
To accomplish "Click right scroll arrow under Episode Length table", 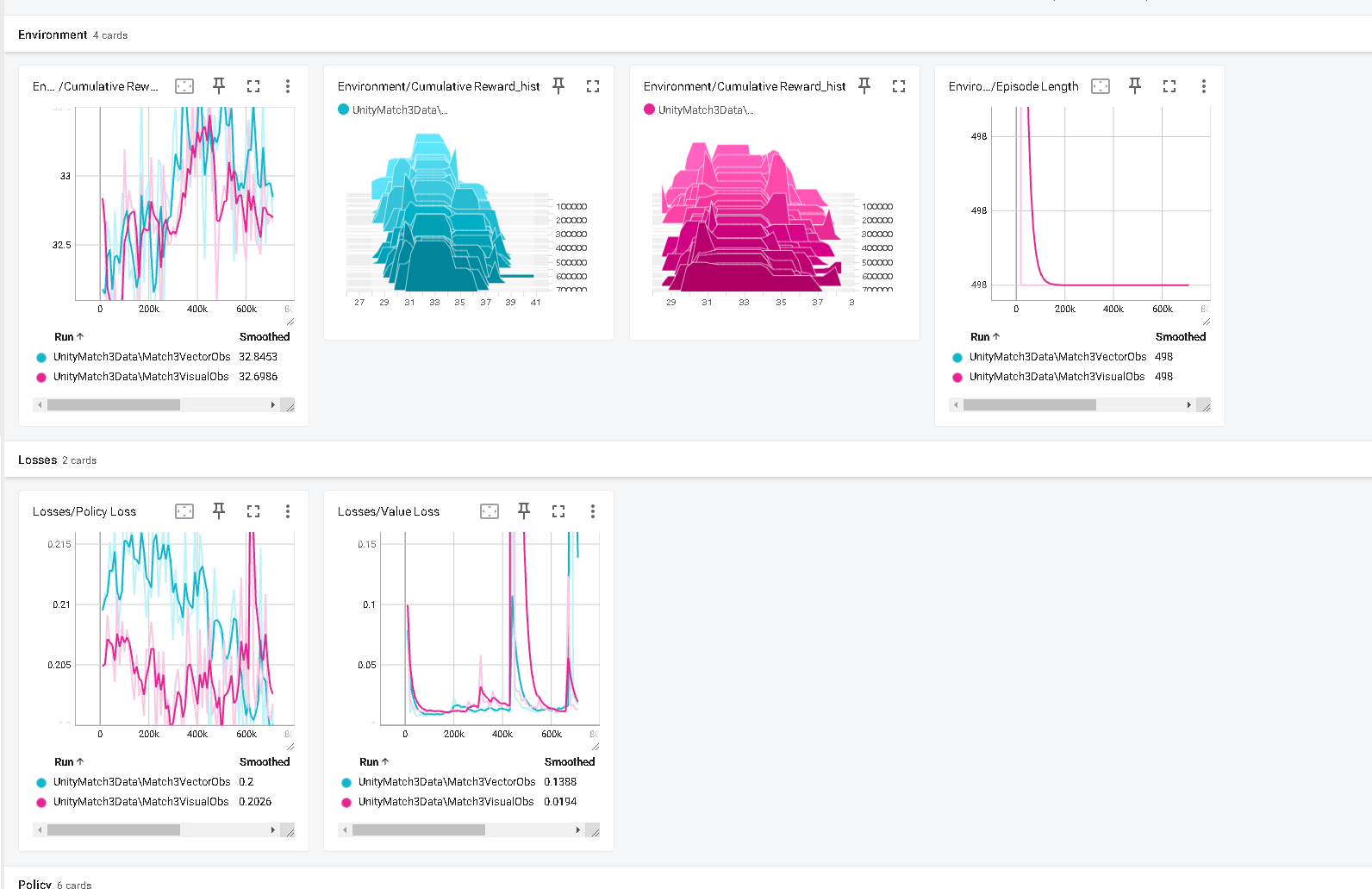I will click(x=1189, y=405).
